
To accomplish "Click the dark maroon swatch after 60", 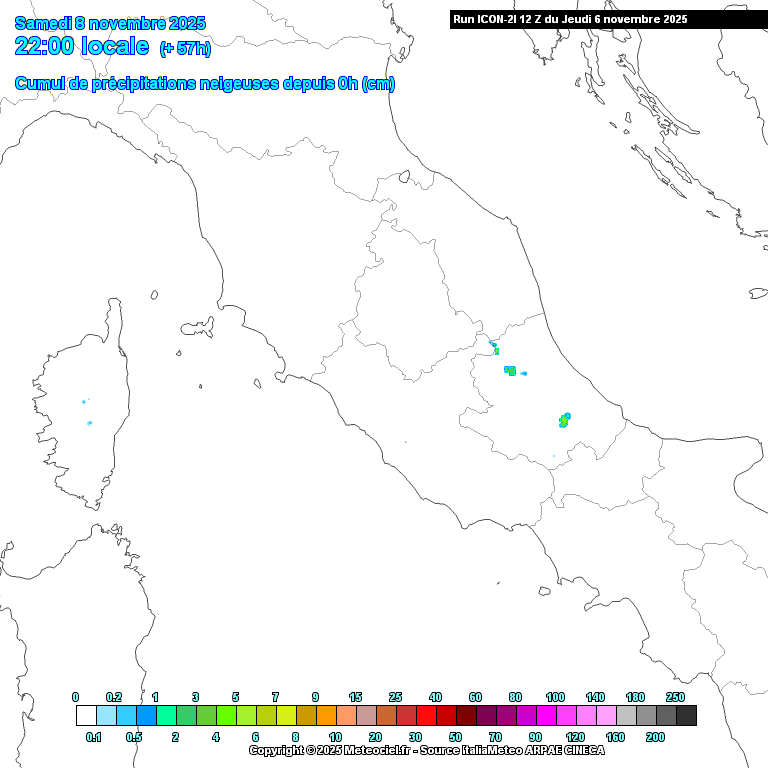I will [x=486, y=716].
